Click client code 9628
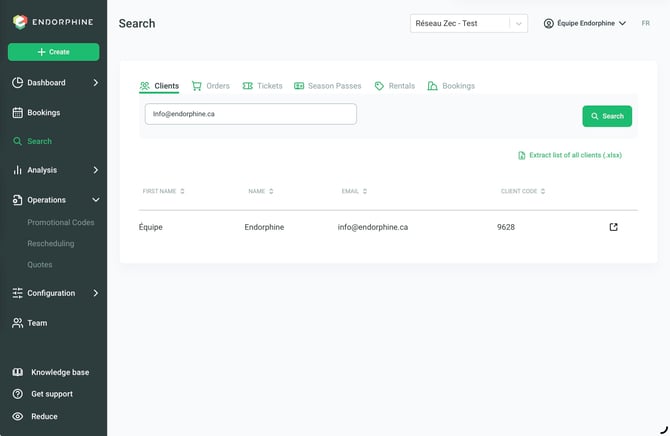 tap(505, 227)
